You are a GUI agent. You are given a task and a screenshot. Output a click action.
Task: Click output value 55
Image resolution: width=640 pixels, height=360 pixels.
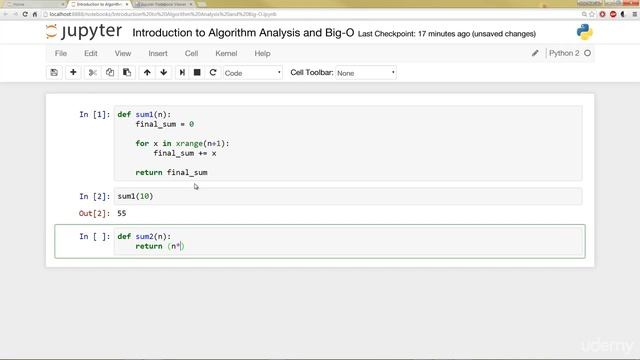[x=122, y=213]
